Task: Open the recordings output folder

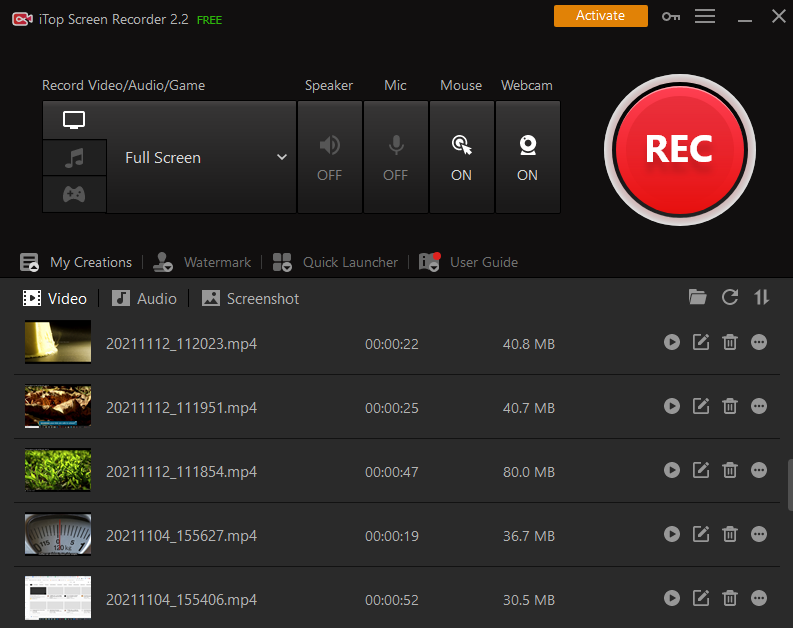Action: pos(698,297)
